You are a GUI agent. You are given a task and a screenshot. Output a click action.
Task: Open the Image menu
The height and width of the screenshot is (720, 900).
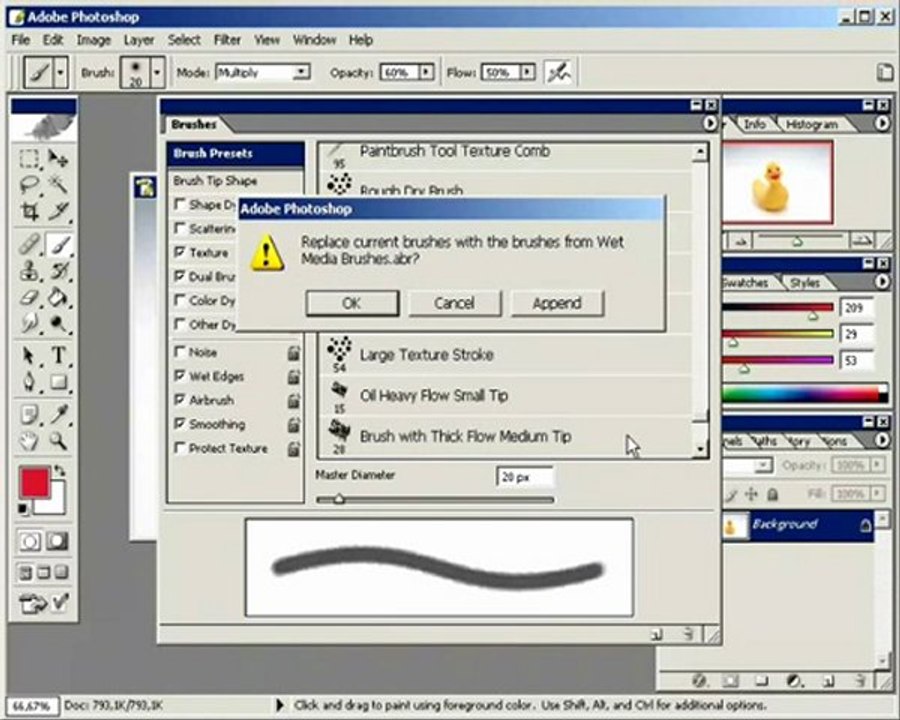[x=94, y=40]
